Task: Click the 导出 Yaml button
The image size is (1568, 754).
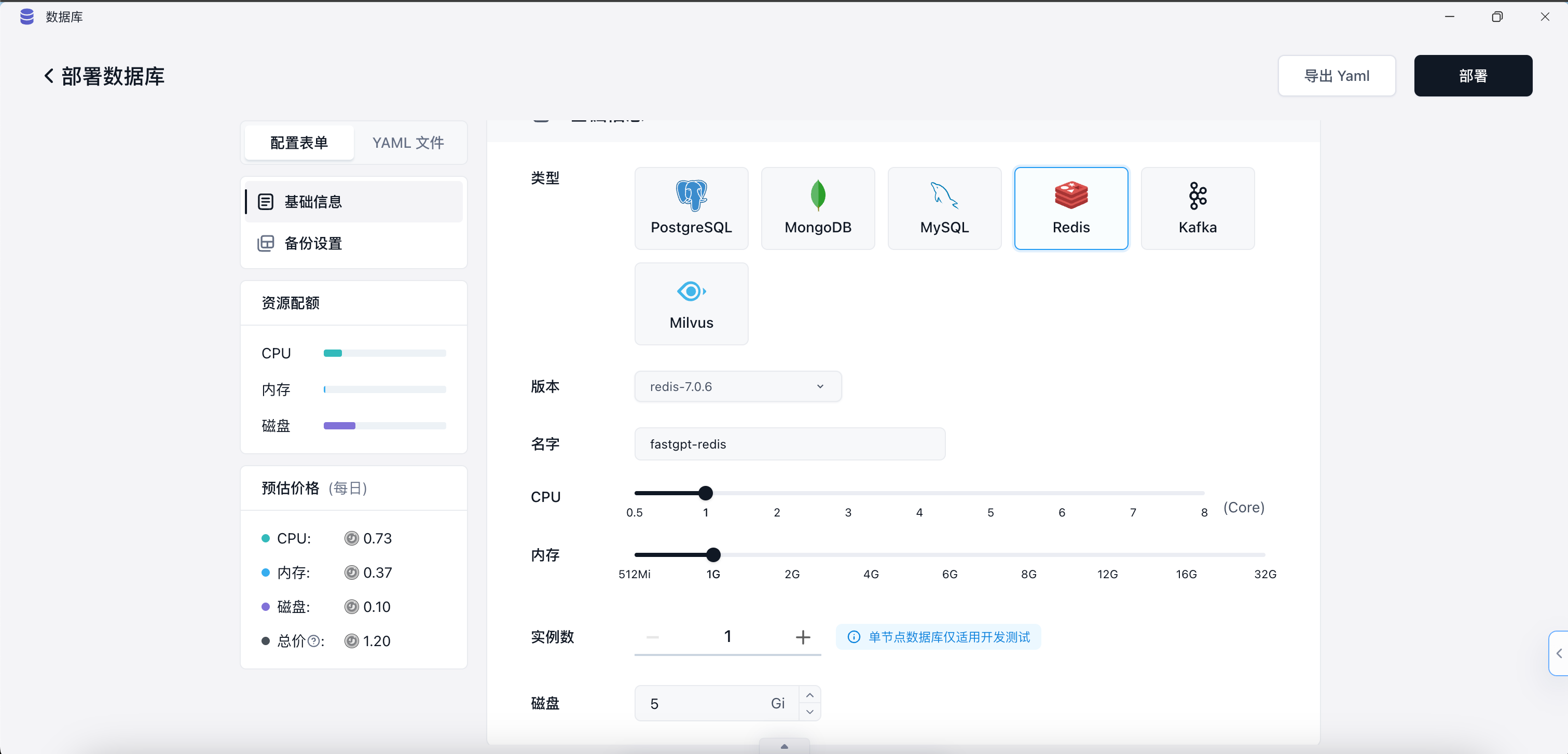Action: [x=1336, y=76]
